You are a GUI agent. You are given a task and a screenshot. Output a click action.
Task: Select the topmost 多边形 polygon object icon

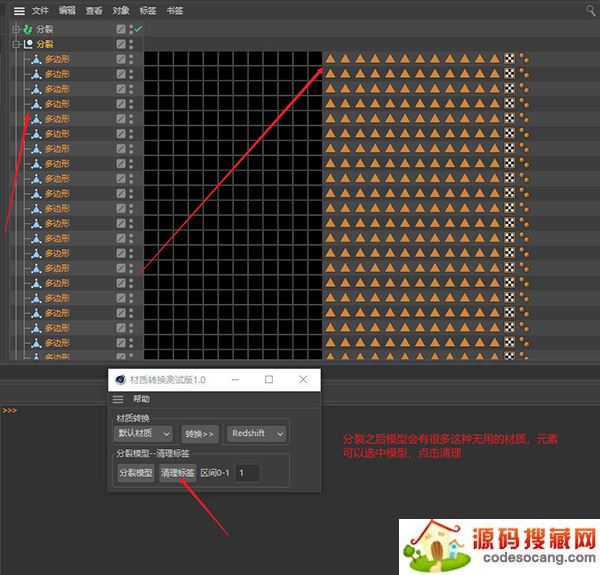tap(36, 59)
